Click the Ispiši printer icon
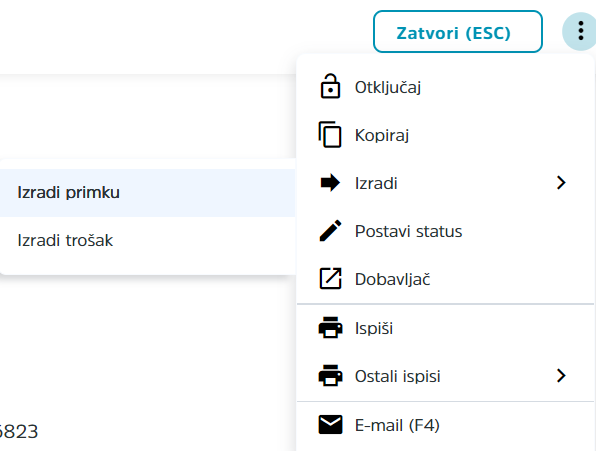Viewport: 596px width, 451px height. coord(330,327)
